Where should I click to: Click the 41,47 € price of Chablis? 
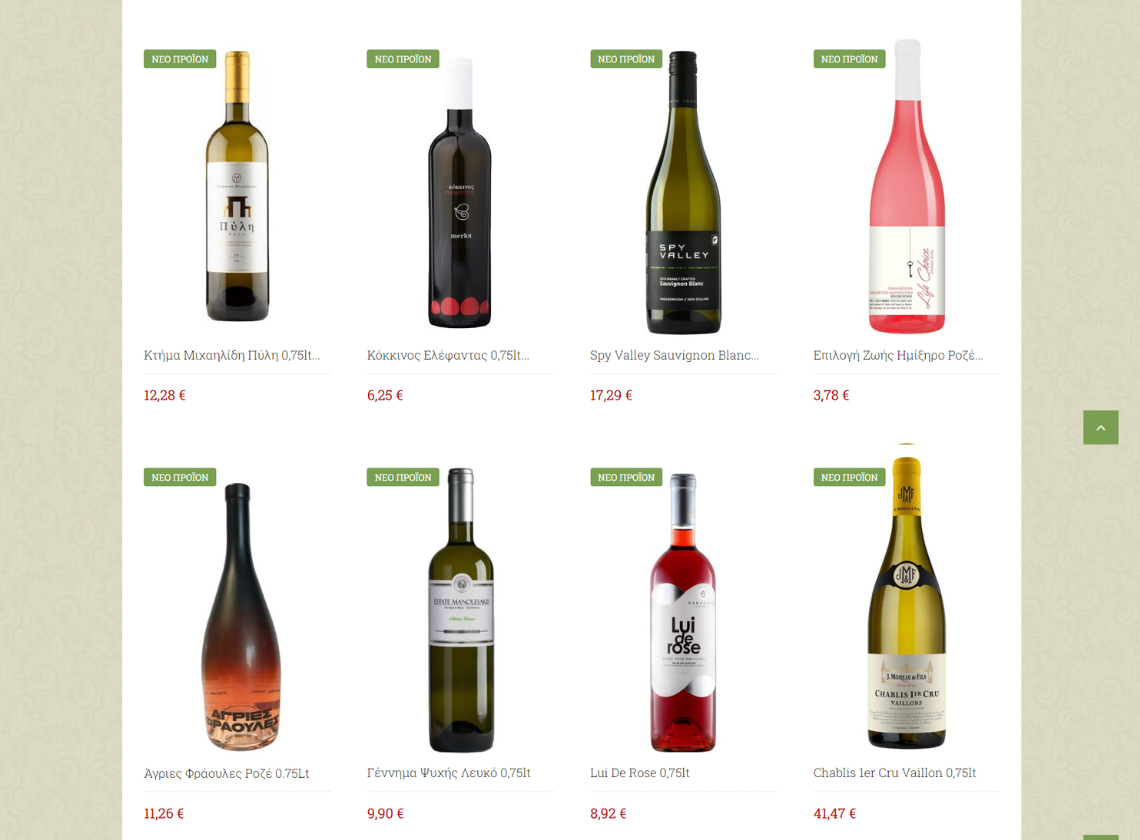pyautogui.click(x=835, y=814)
